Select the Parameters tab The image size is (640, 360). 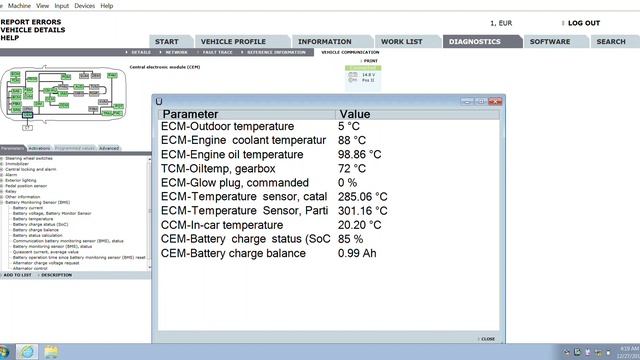(x=12, y=148)
